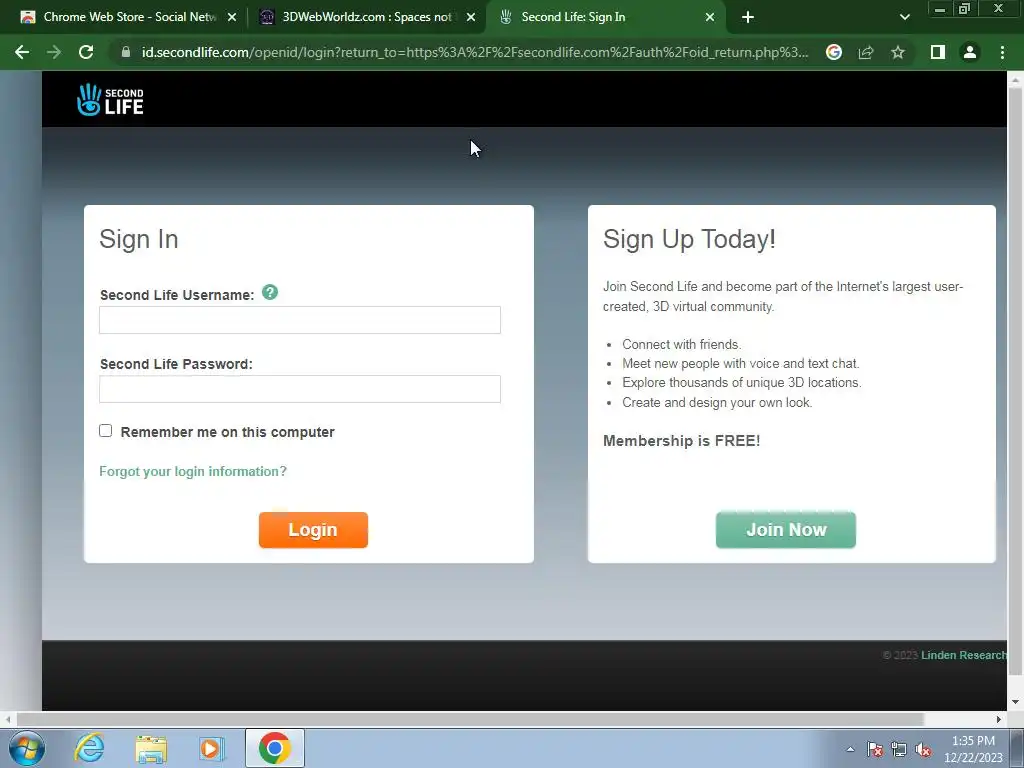Switch to the Chrome Web Store tab
This screenshot has height=768, width=1024.
click(127, 17)
